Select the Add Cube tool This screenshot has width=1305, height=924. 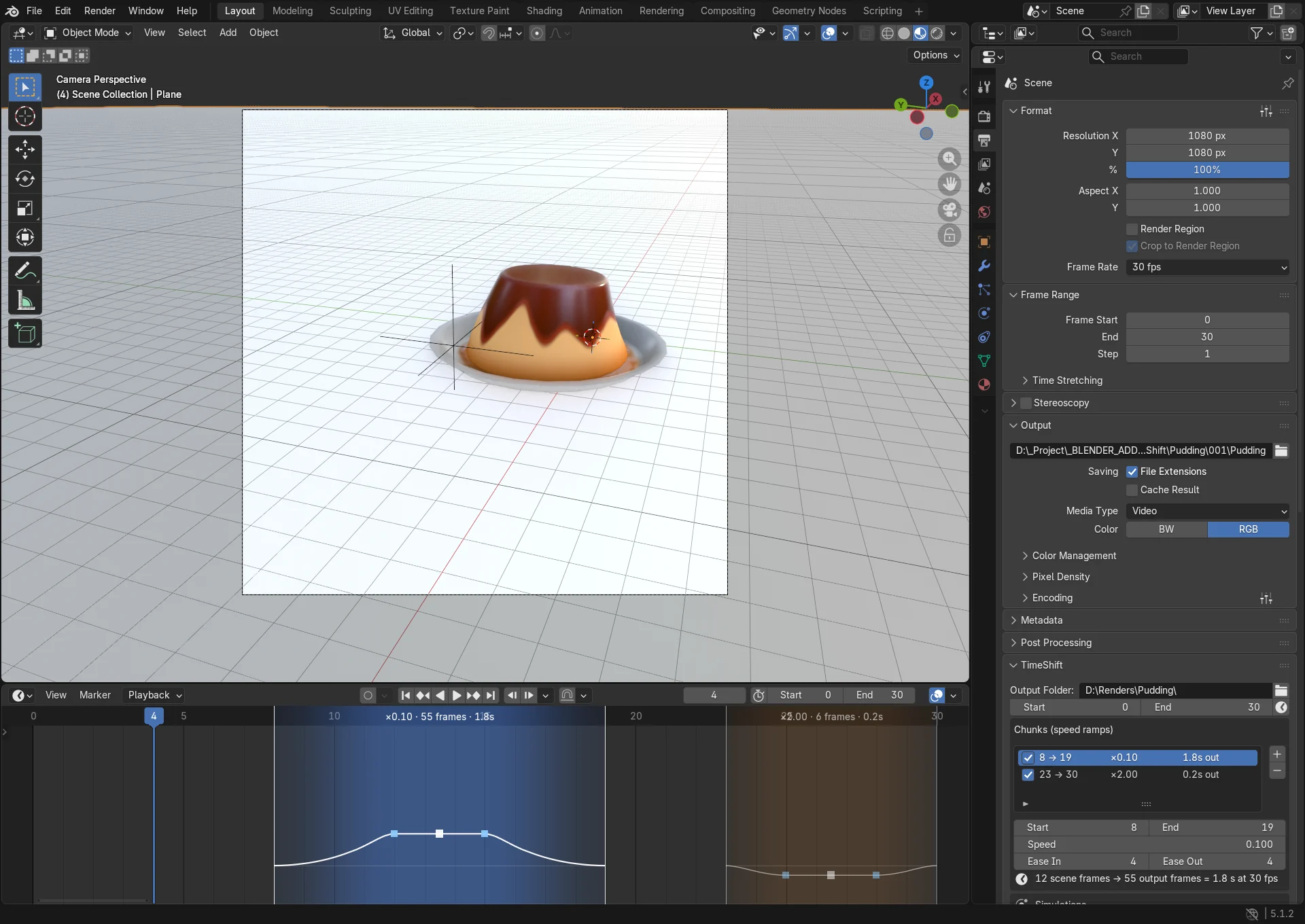(25, 334)
